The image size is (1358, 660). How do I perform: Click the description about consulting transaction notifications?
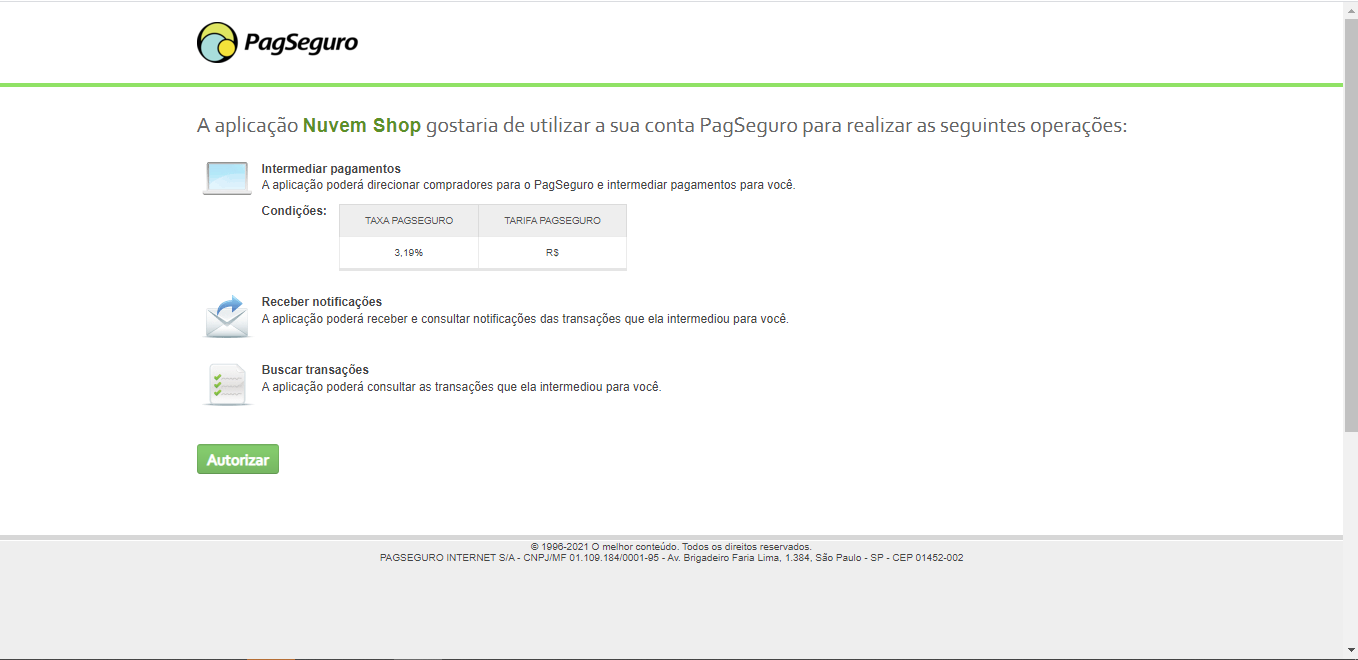[x=525, y=319]
